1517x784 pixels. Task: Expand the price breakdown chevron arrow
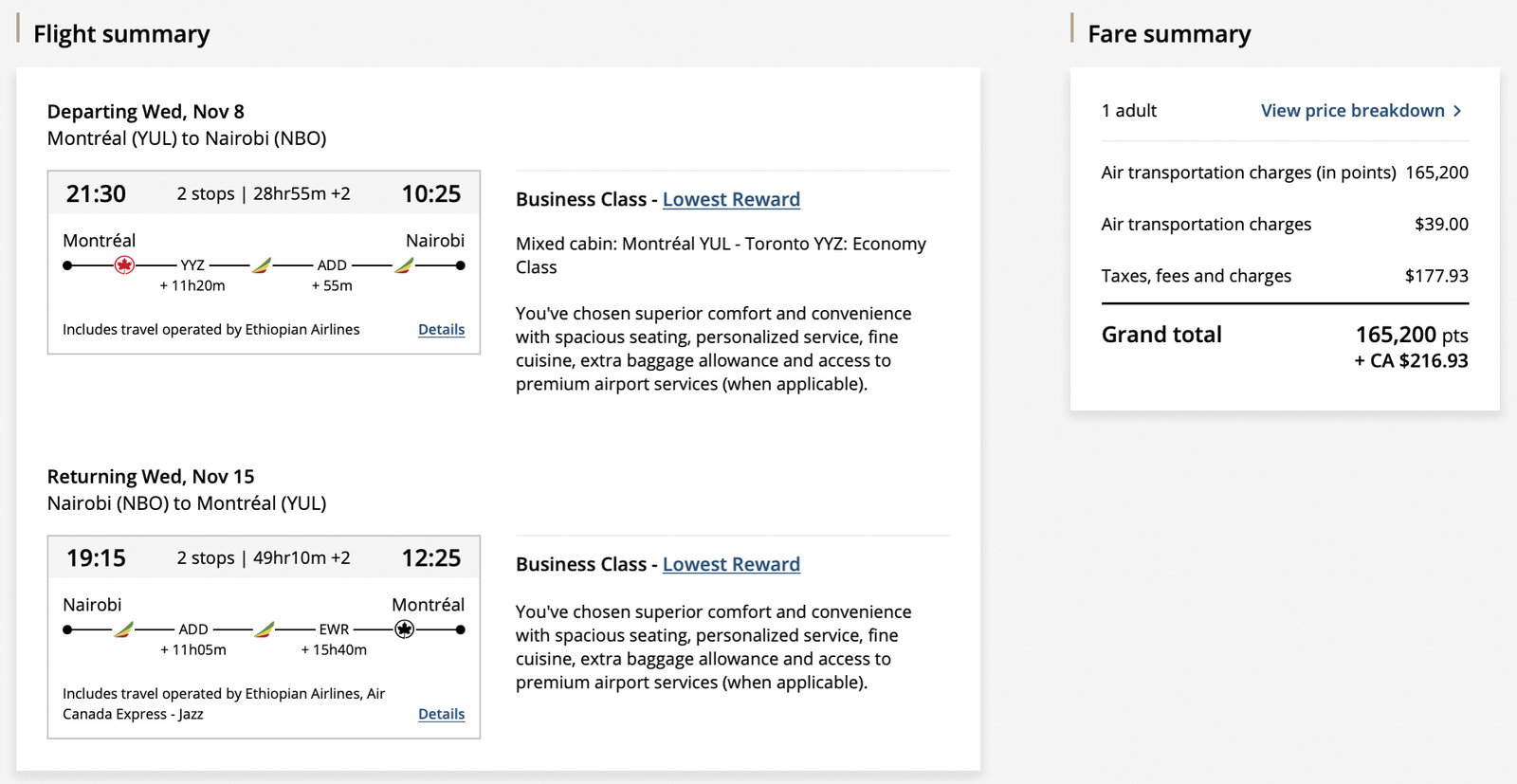[x=1457, y=110]
